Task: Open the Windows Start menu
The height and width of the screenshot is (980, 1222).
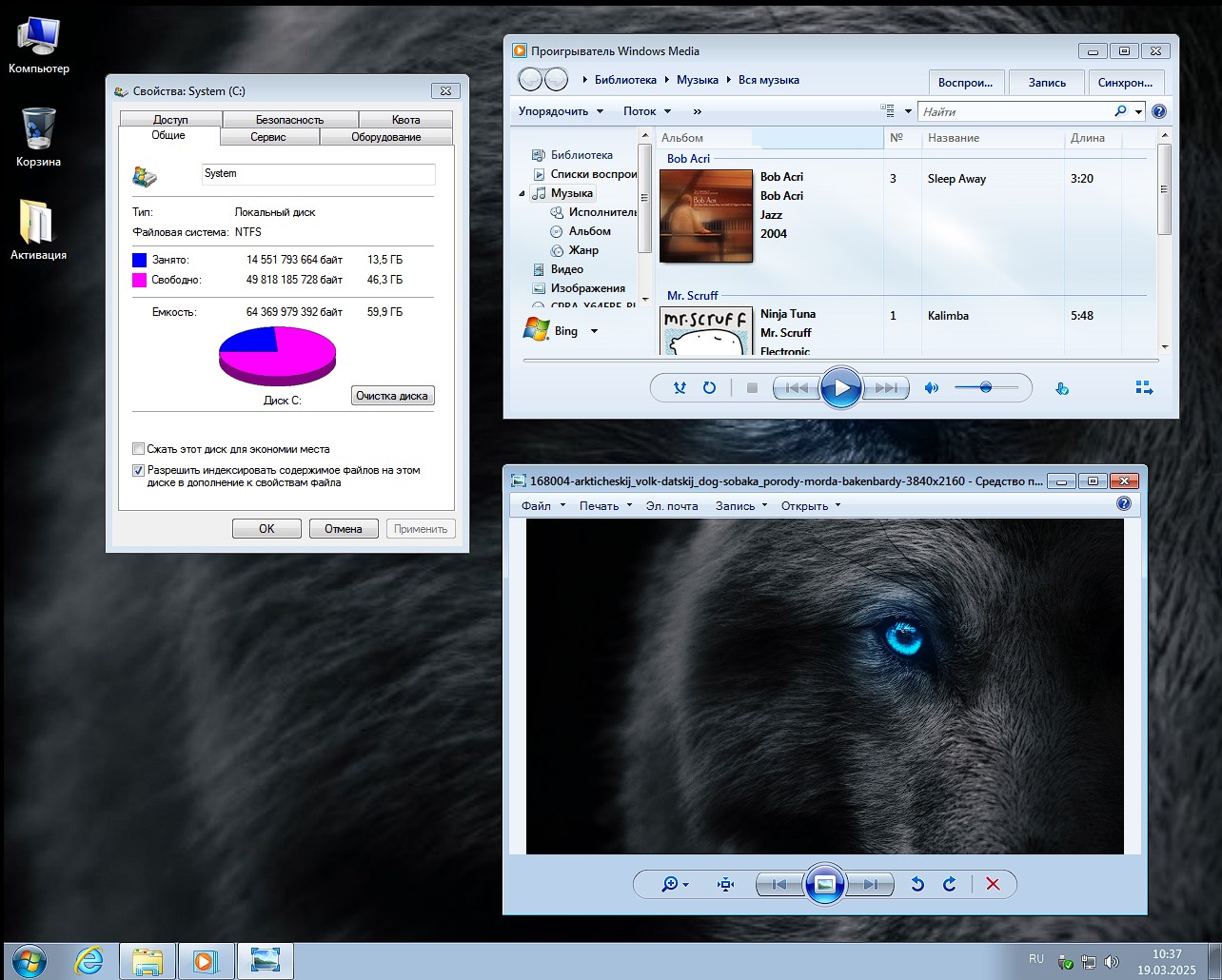Action: (x=29, y=961)
